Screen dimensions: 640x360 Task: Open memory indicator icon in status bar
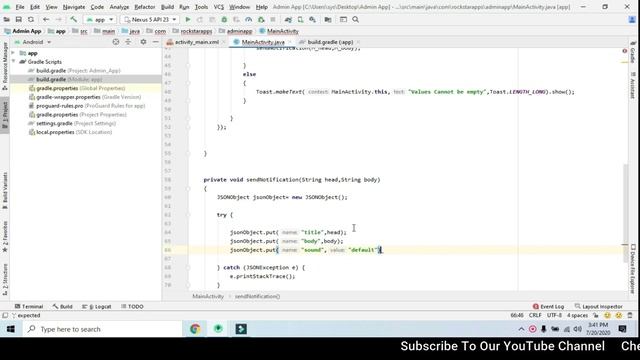[630, 316]
